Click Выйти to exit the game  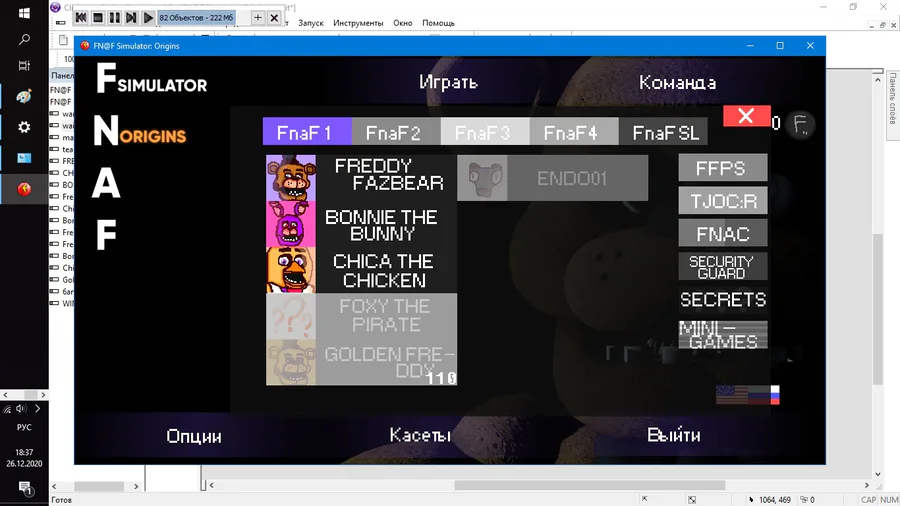[673, 435]
